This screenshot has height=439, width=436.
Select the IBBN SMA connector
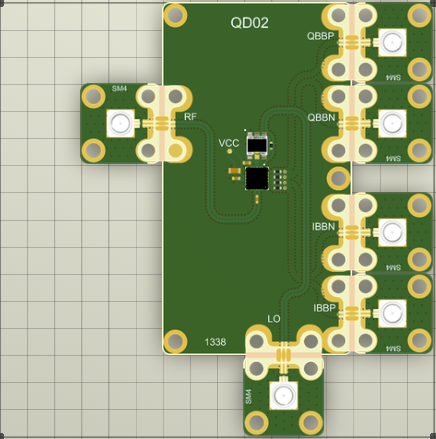[x=392, y=232]
